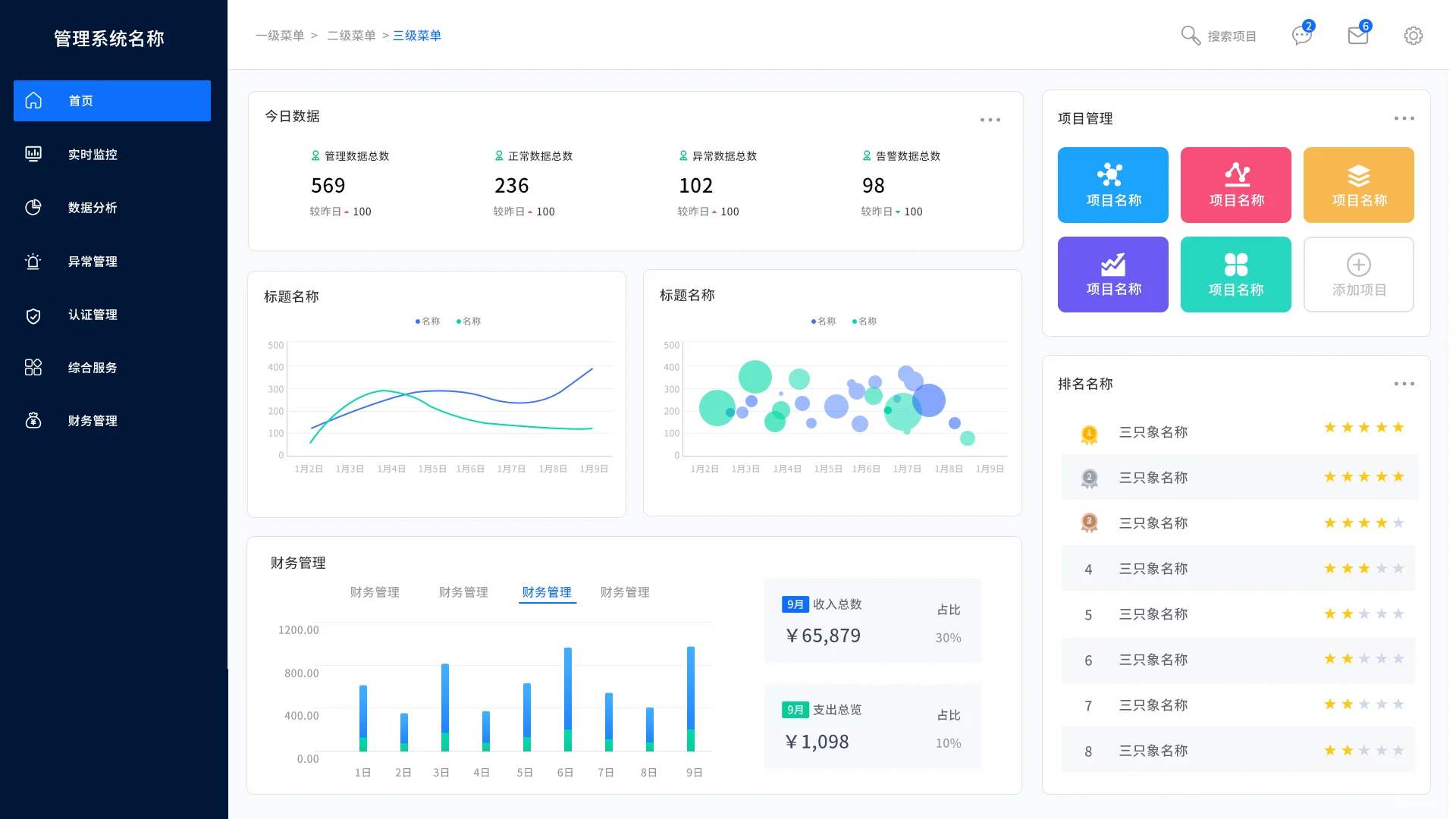Open 排名名称 panel three-dot menu
Screen dimensions: 1456x819
[1404, 384]
